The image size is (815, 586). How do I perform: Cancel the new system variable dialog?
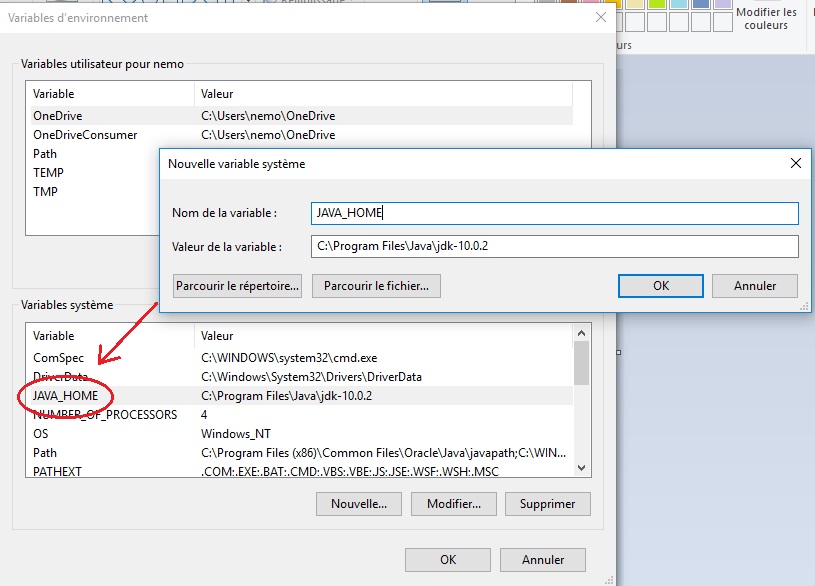point(754,285)
